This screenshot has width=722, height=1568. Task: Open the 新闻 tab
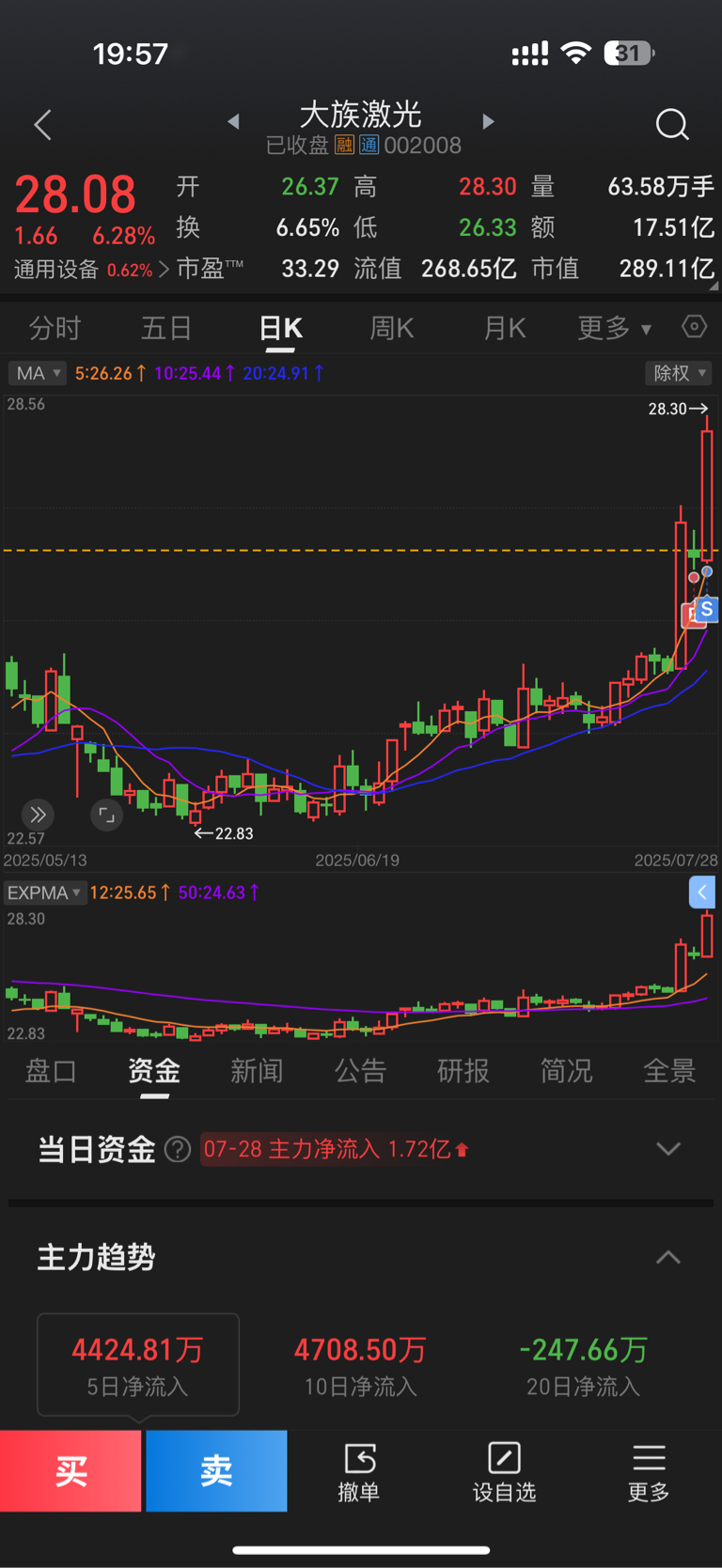coord(257,1071)
